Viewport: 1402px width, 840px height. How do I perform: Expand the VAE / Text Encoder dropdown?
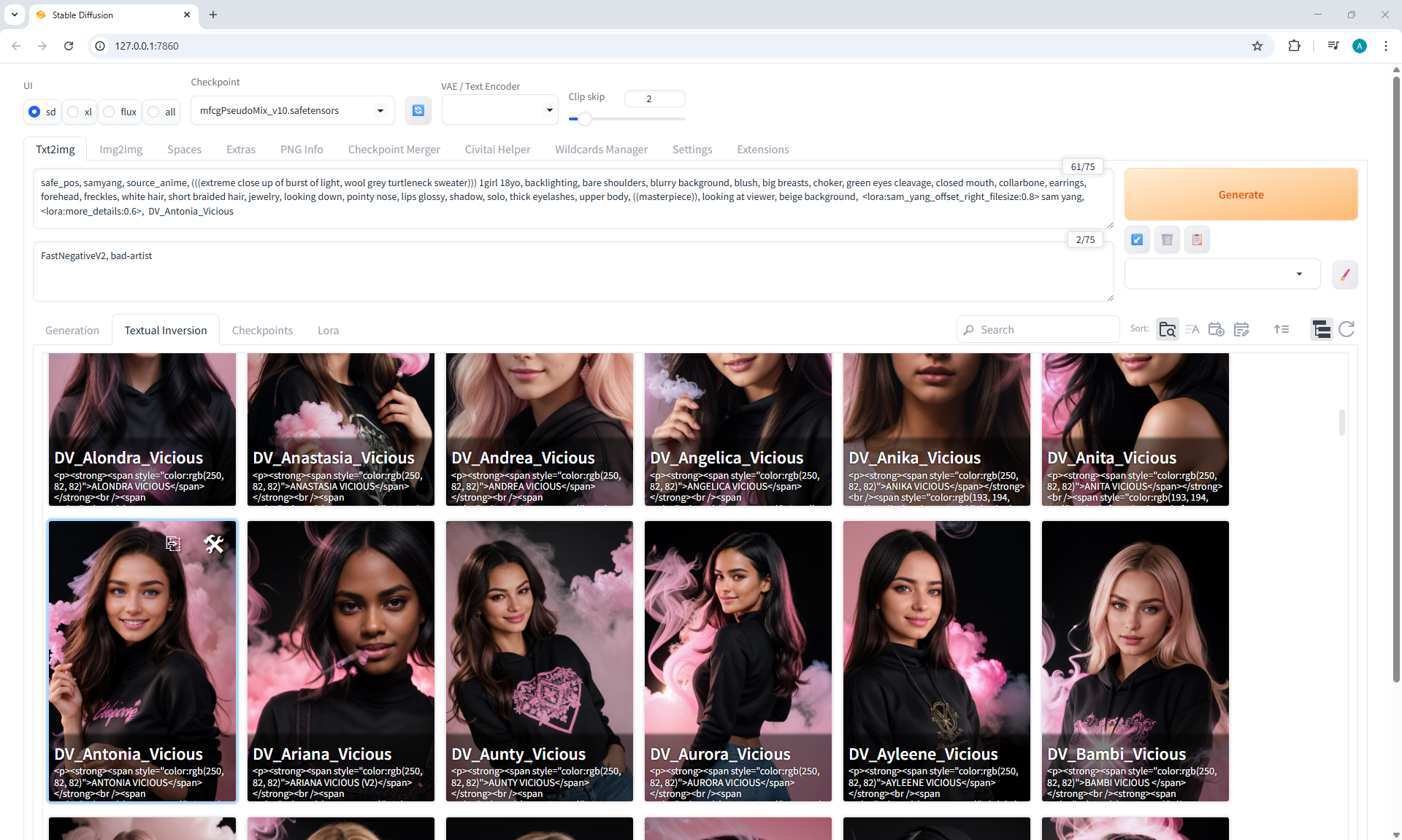[499, 110]
